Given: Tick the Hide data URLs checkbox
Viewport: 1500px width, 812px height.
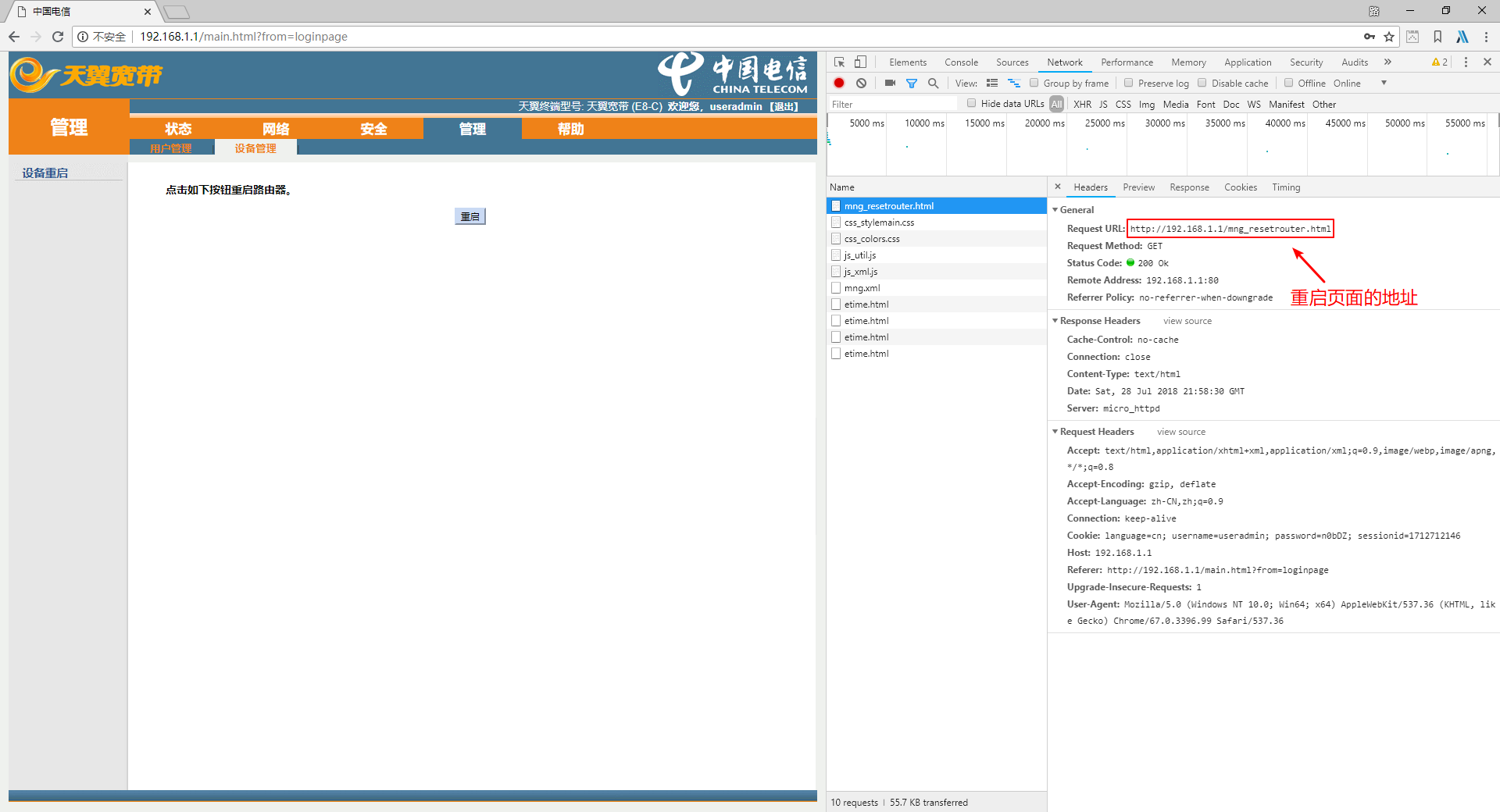Looking at the screenshot, I should click(x=972, y=103).
